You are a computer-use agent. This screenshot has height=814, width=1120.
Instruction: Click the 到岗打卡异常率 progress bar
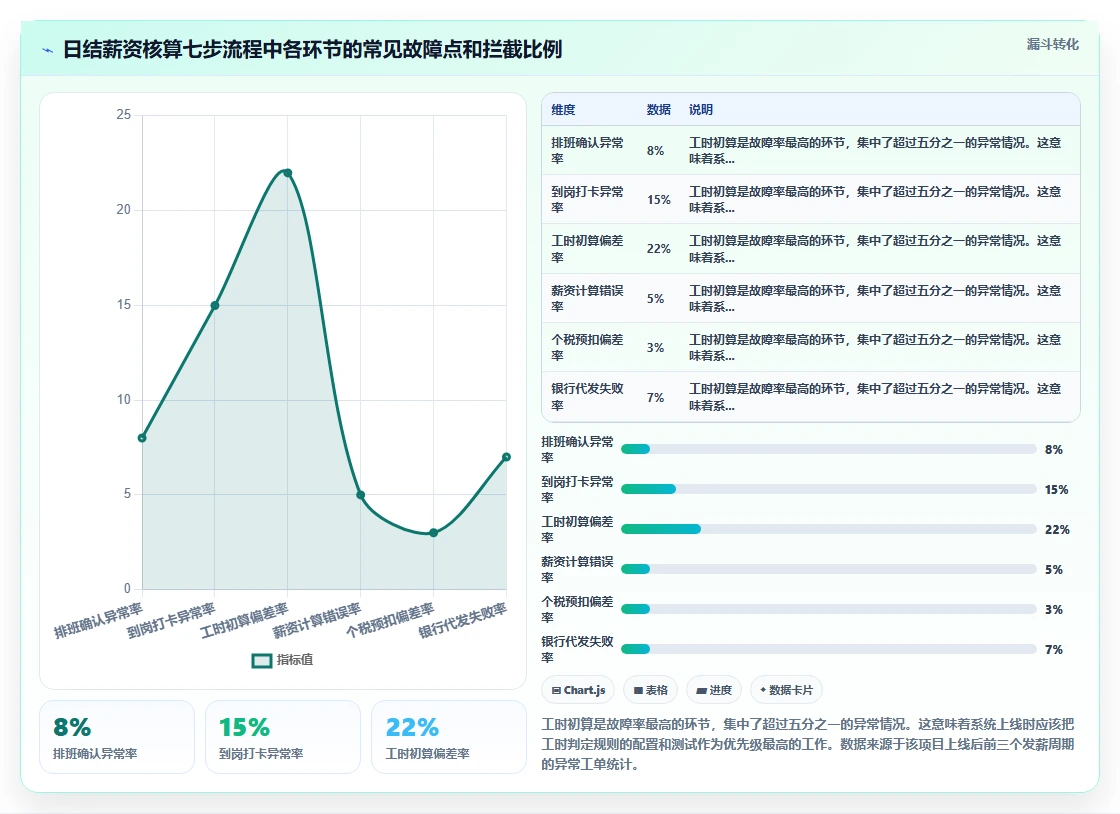click(x=829, y=489)
